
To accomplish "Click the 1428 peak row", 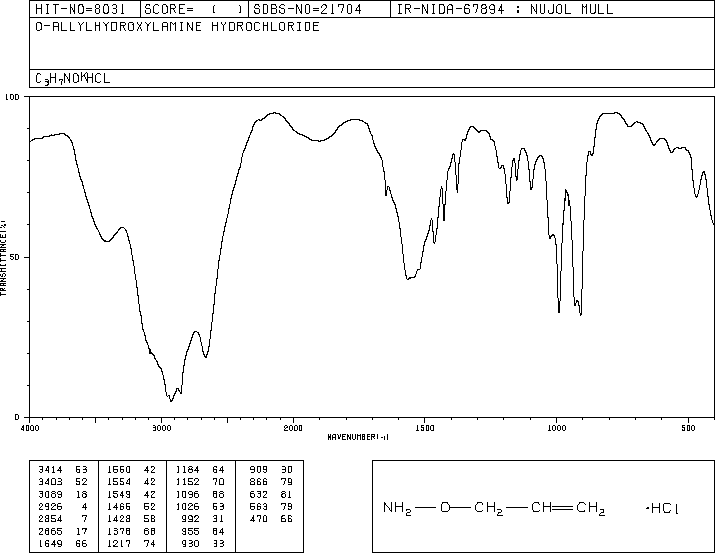I will pos(131,519).
